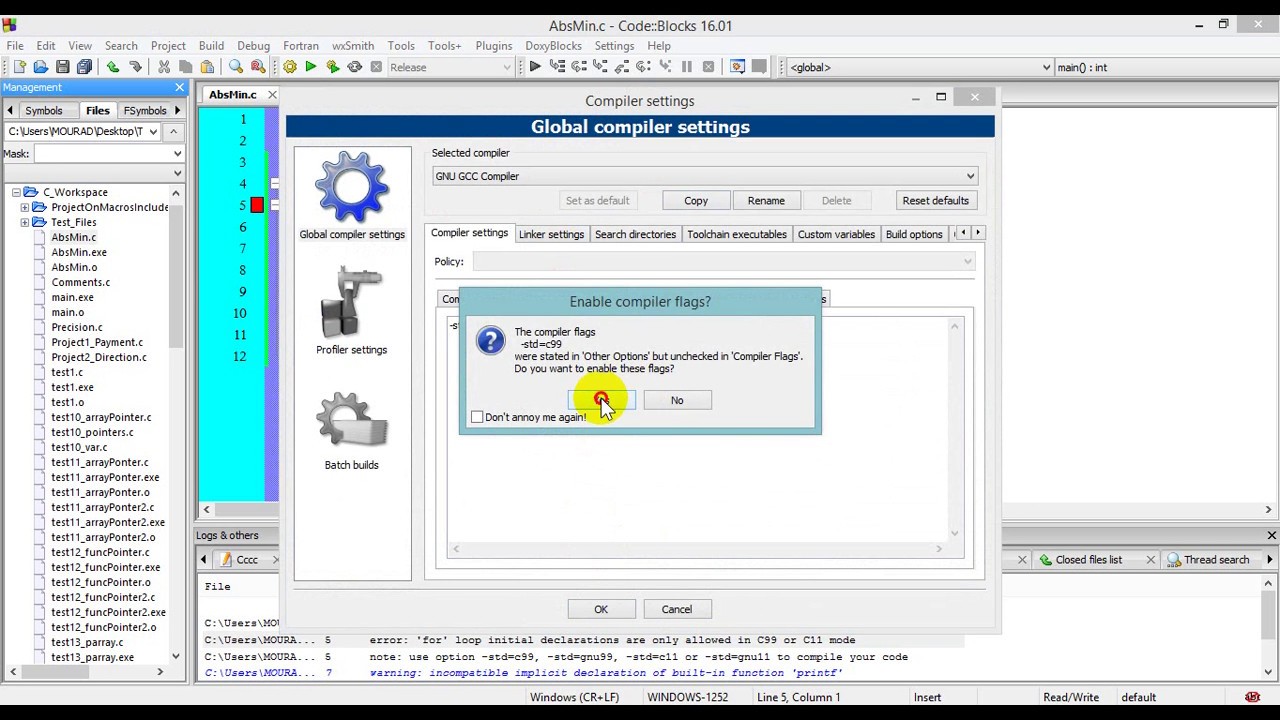This screenshot has height=720, width=1280.
Task: Switch to Search directories tab
Action: 635,234
